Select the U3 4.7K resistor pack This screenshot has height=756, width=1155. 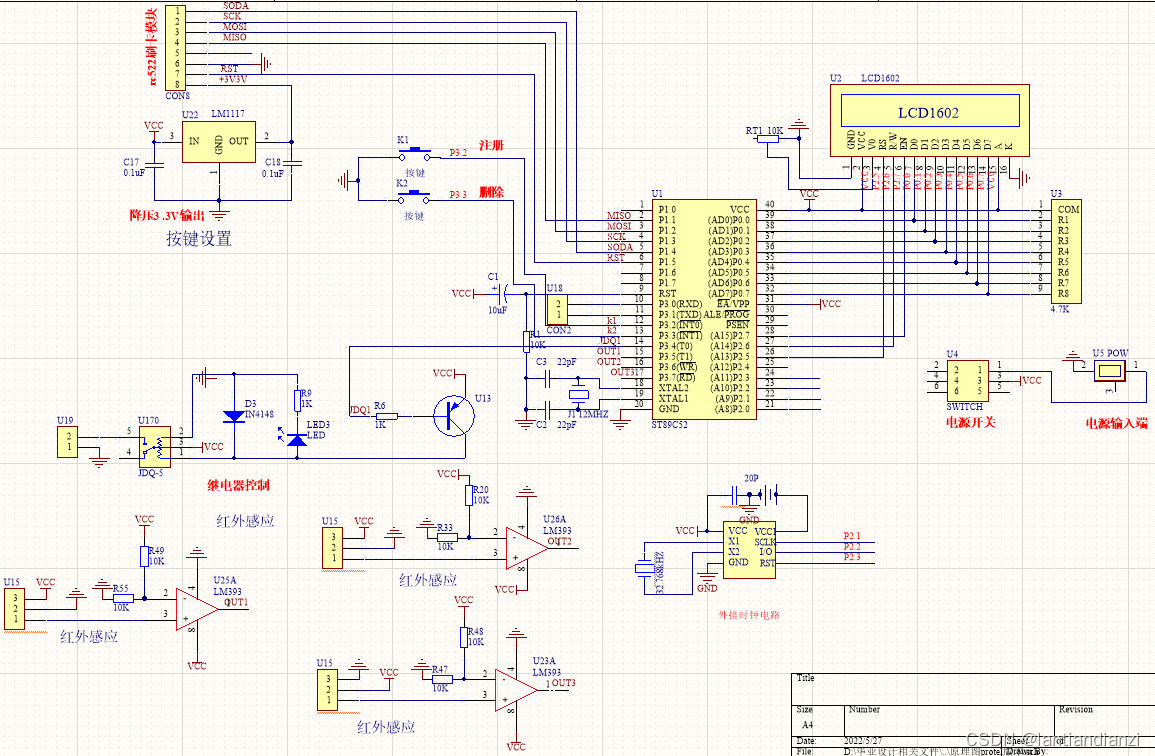pos(1066,251)
